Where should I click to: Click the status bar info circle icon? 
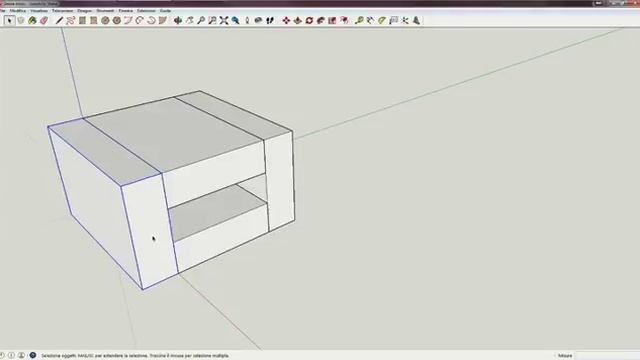point(11,356)
